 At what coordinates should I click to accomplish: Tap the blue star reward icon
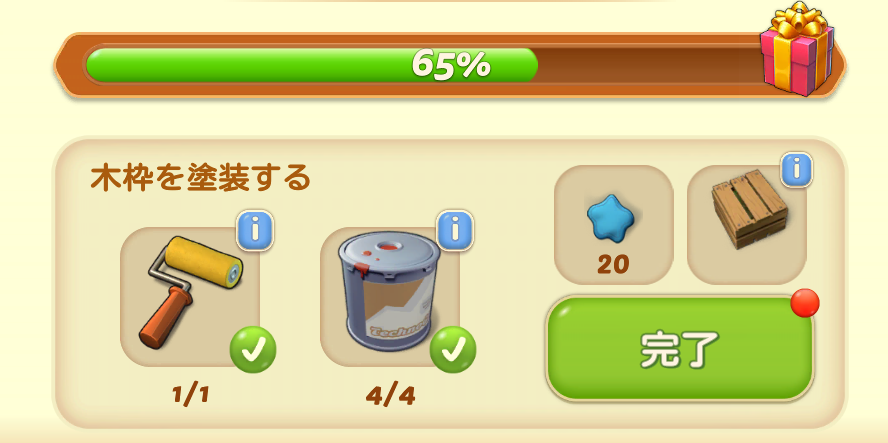tap(610, 215)
